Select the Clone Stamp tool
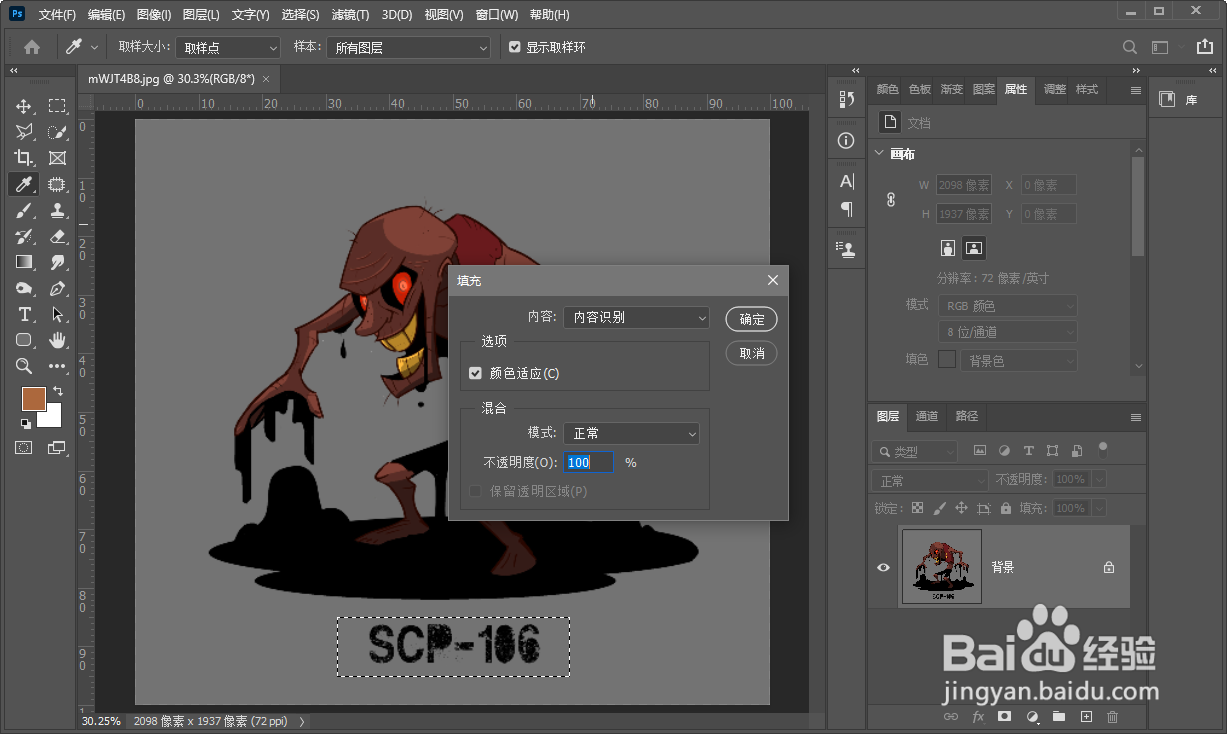The image size is (1227, 734). tap(58, 210)
